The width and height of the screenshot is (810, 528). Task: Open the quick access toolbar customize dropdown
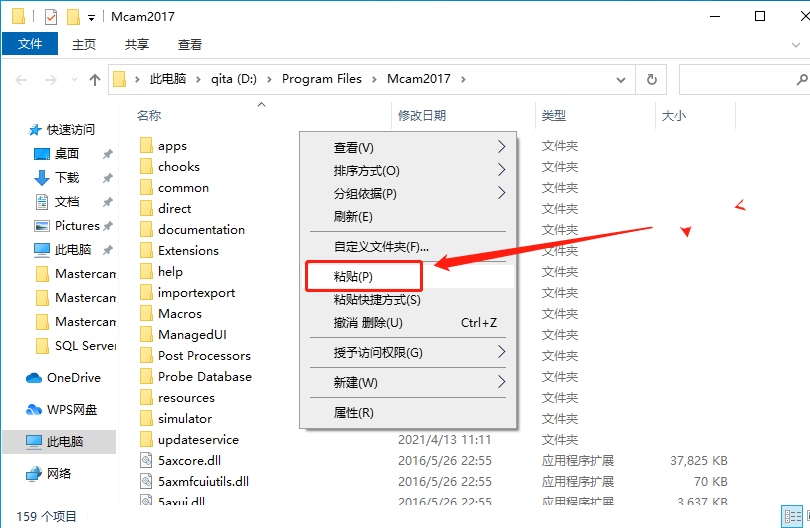point(91,18)
